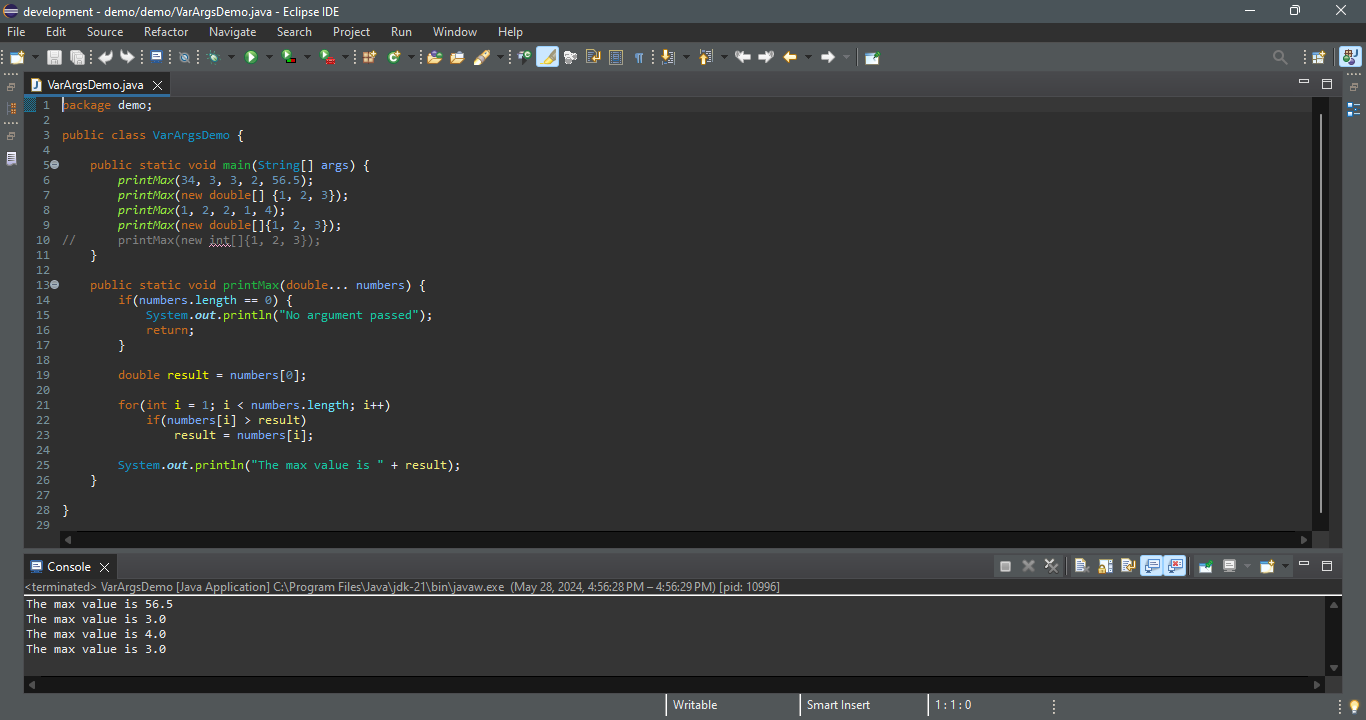Image resolution: width=1366 pixels, height=720 pixels.
Task: Select the VarArgsDemo.java editor tab
Action: coord(94,85)
